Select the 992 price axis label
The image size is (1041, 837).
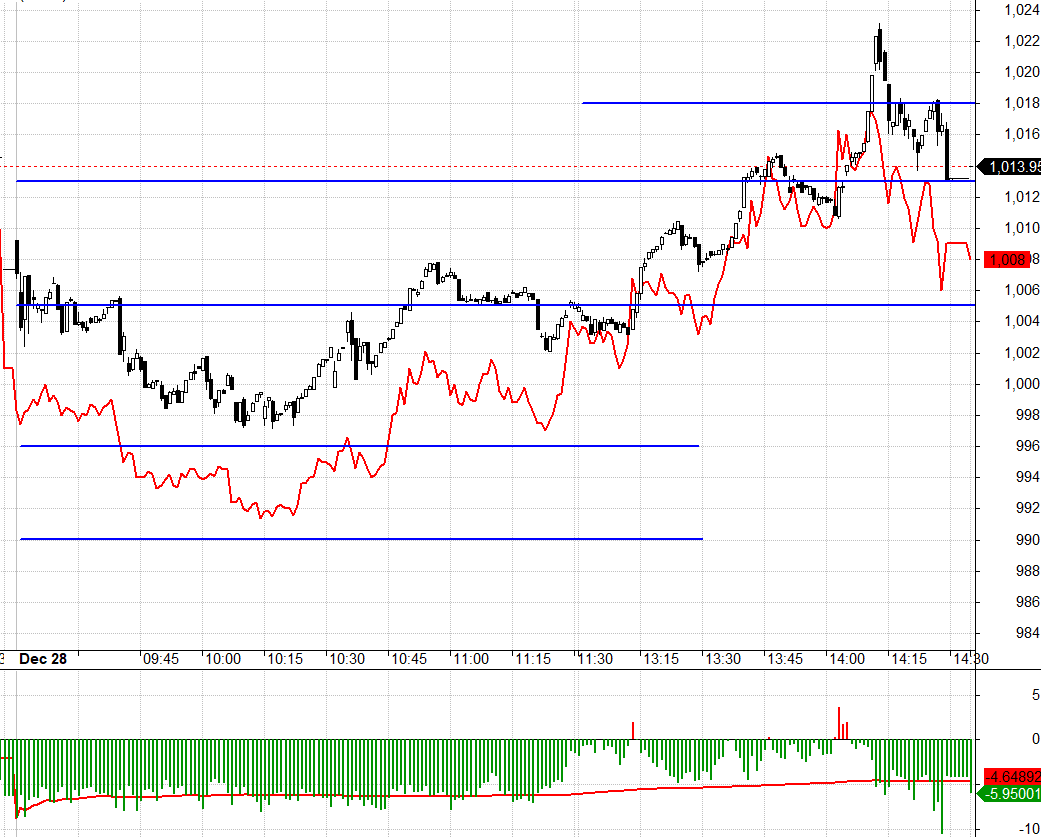(1028, 508)
